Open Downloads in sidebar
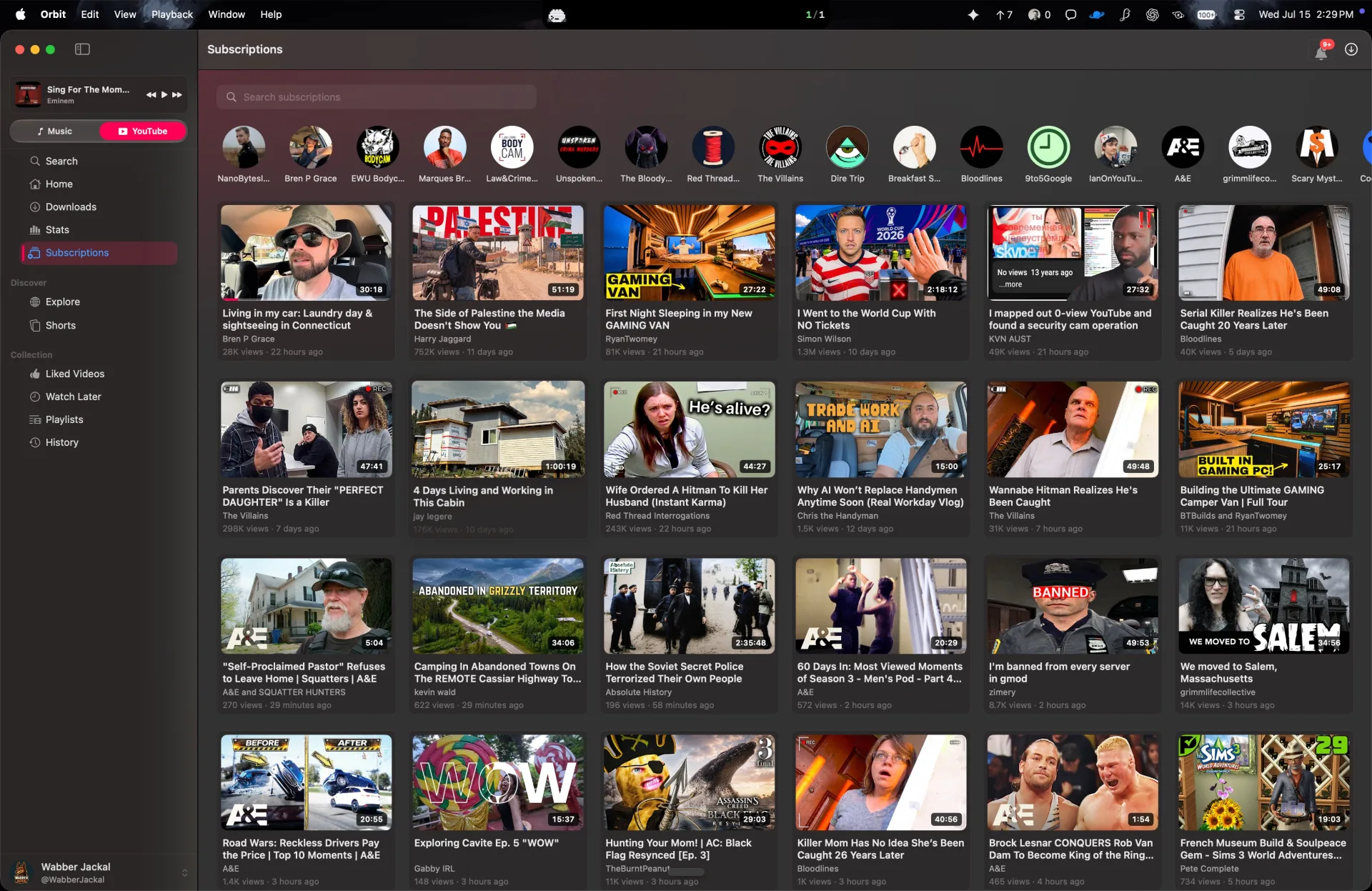The width and height of the screenshot is (1372, 891). pos(99,207)
